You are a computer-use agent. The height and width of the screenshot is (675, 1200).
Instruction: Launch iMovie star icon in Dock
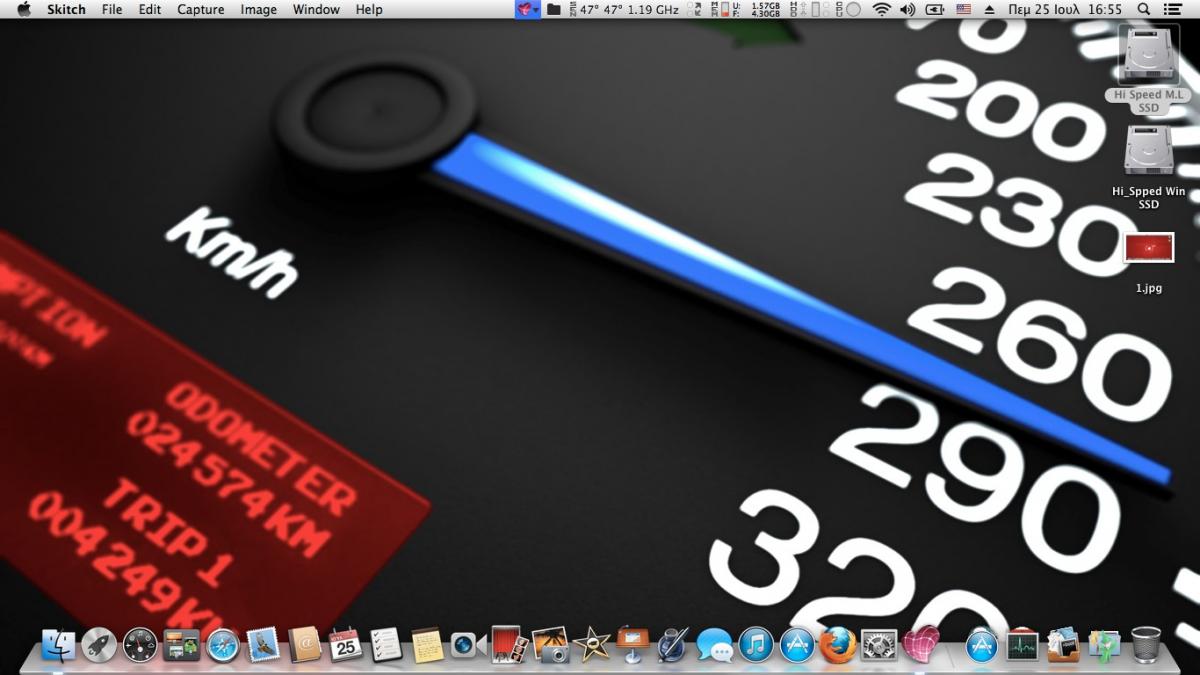[591, 645]
